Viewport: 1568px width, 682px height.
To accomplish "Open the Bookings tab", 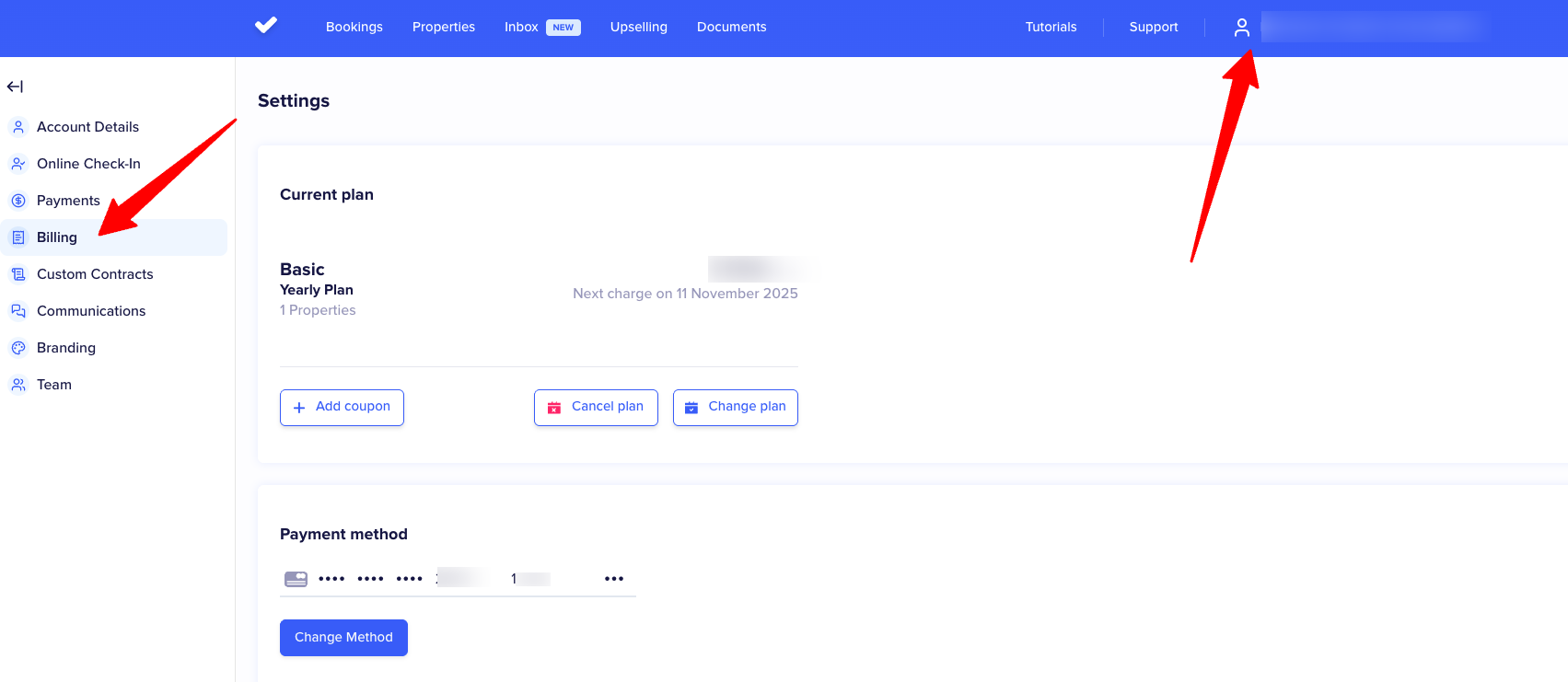I will point(354,27).
